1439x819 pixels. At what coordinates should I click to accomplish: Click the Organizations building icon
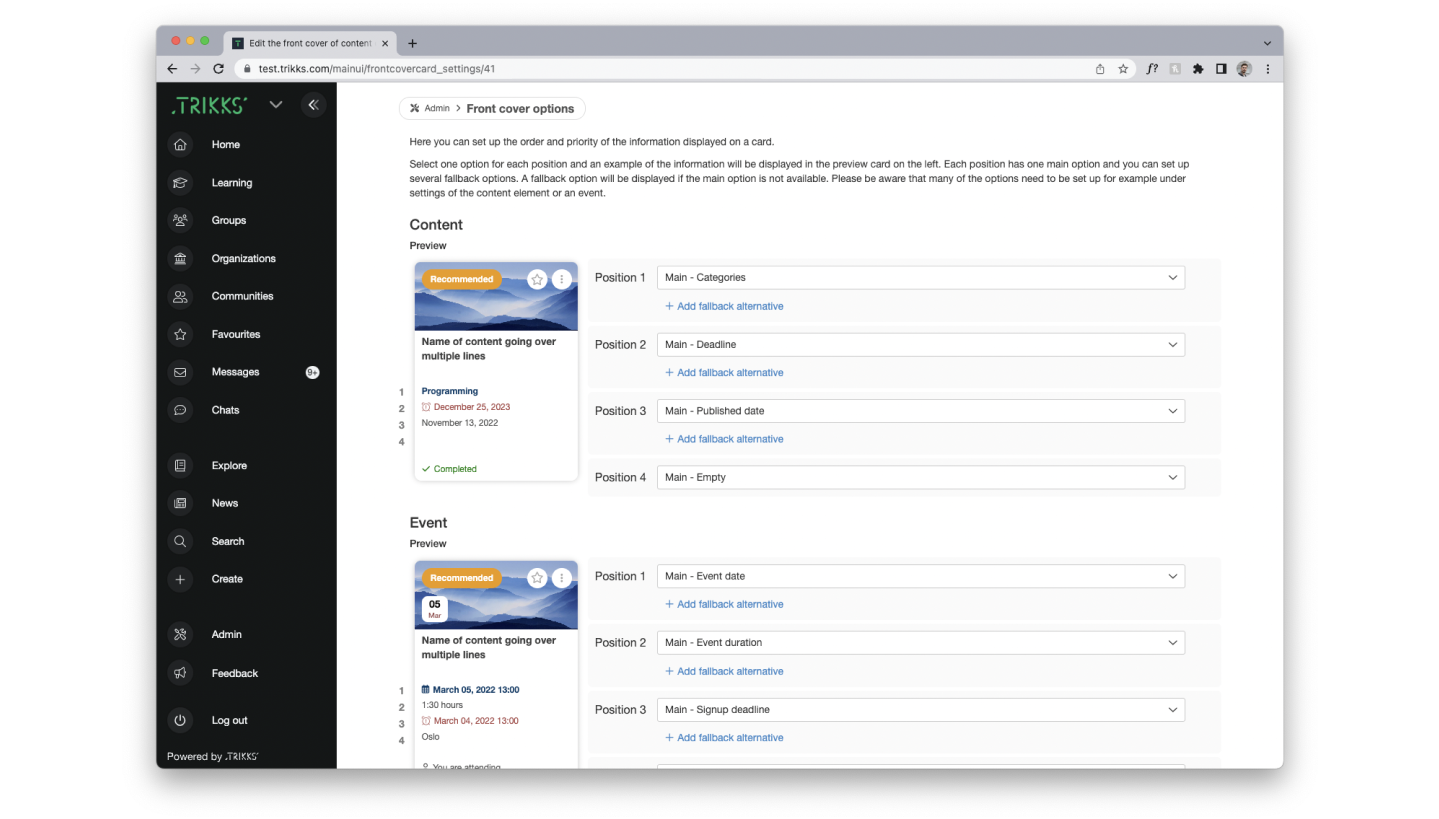(180, 259)
